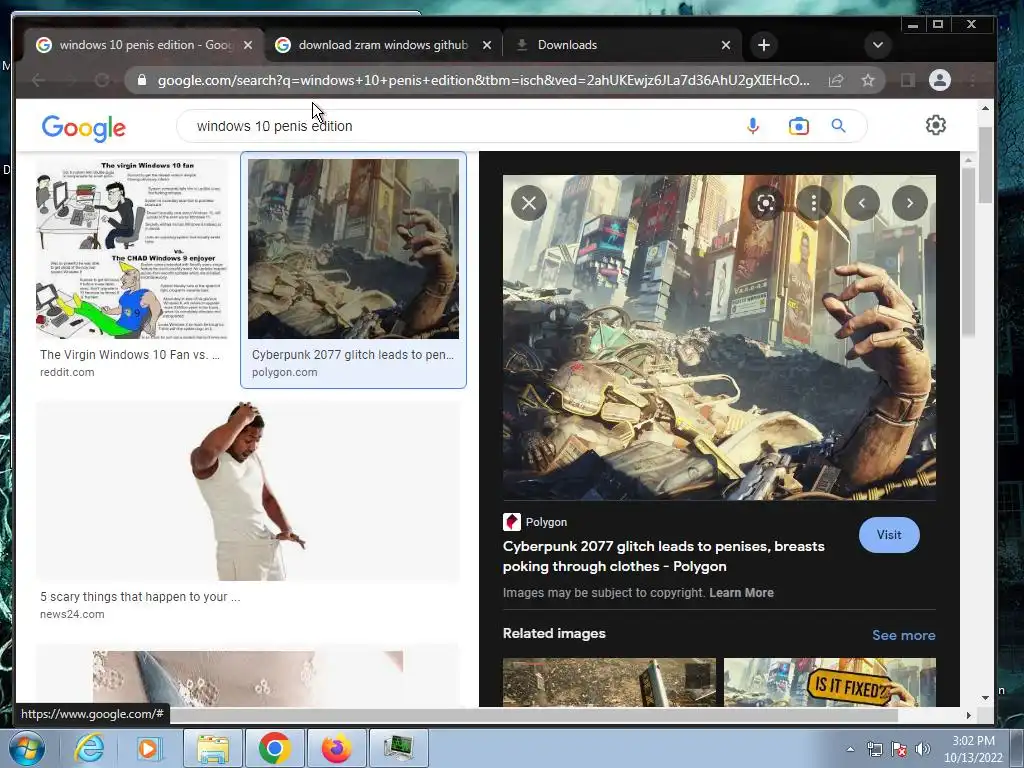Open Google Lens camera search icon

click(798, 125)
